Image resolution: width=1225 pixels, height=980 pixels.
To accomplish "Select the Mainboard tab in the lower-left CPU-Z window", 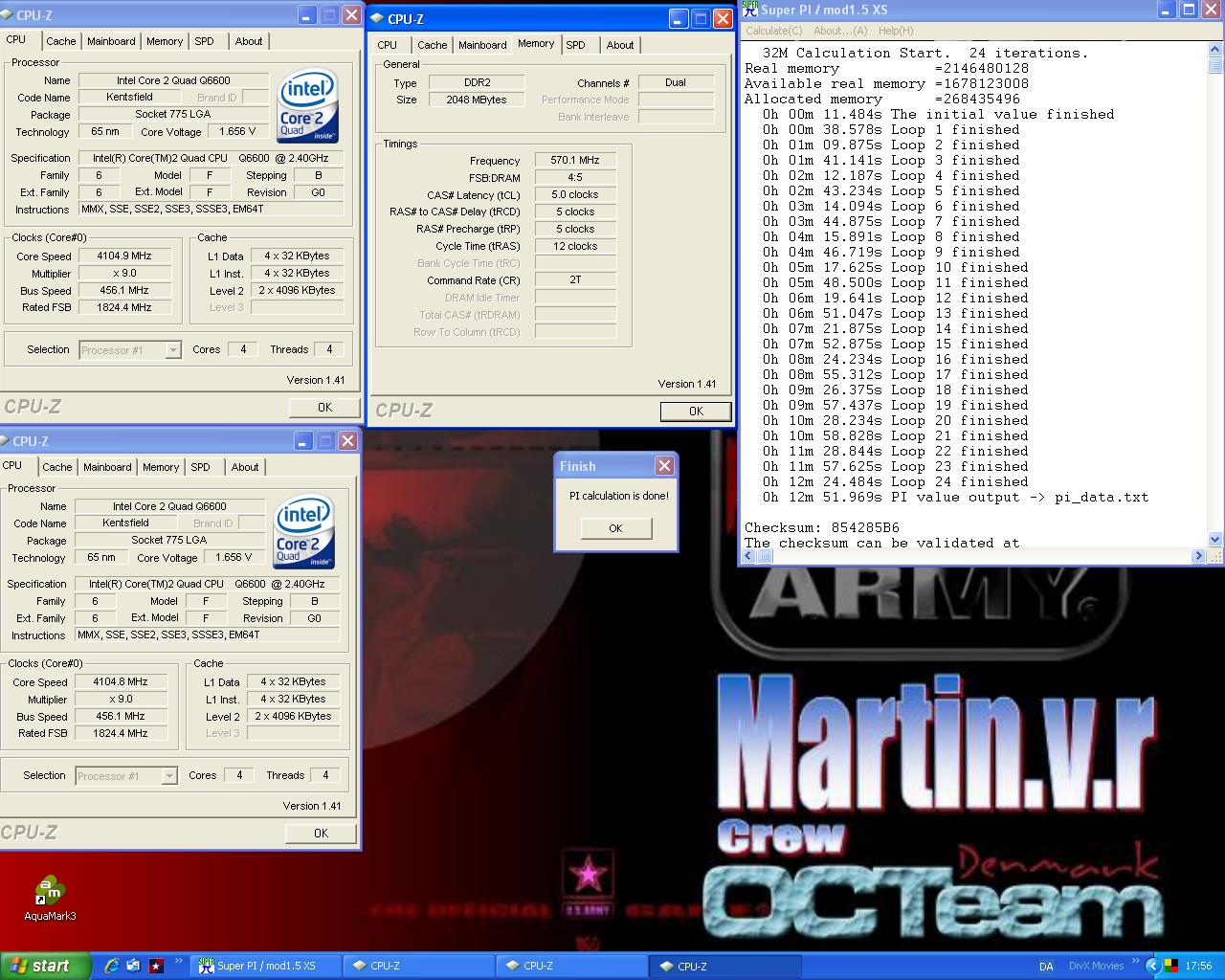I will click(107, 467).
